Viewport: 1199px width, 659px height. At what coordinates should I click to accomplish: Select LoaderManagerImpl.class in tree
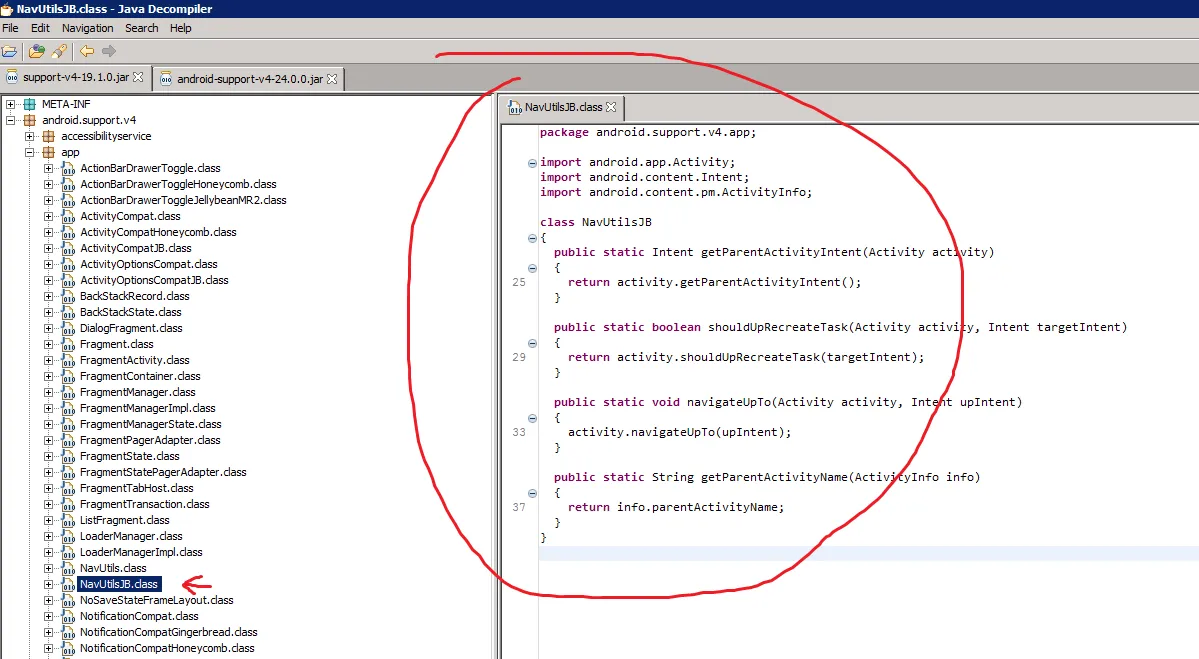[x=141, y=552]
